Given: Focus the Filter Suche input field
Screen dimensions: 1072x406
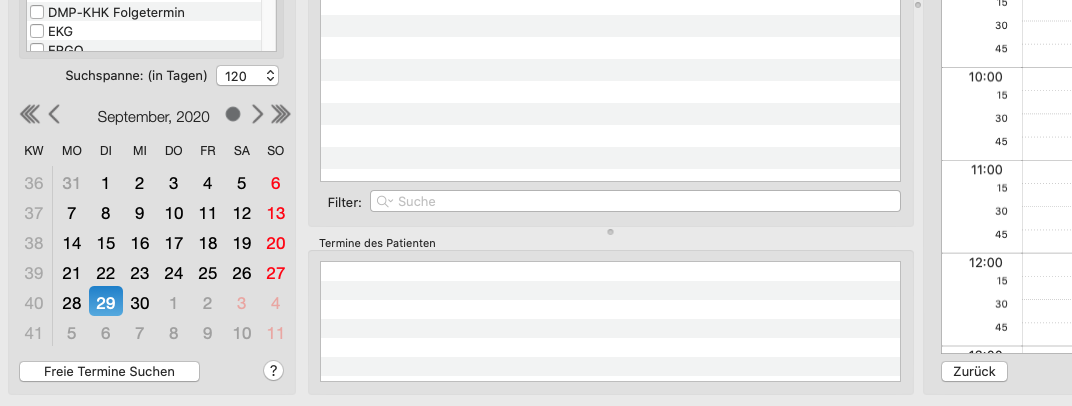Looking at the screenshot, I should click(x=635, y=201).
